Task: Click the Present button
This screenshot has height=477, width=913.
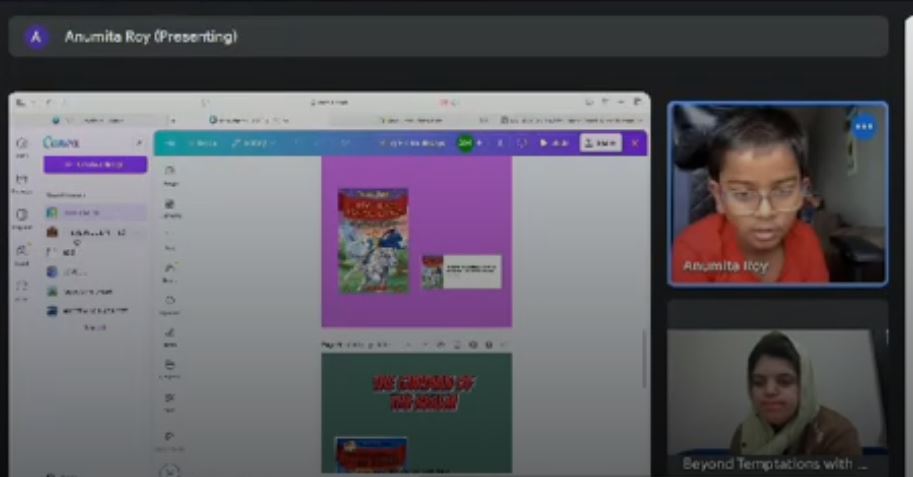Action: 554,143
